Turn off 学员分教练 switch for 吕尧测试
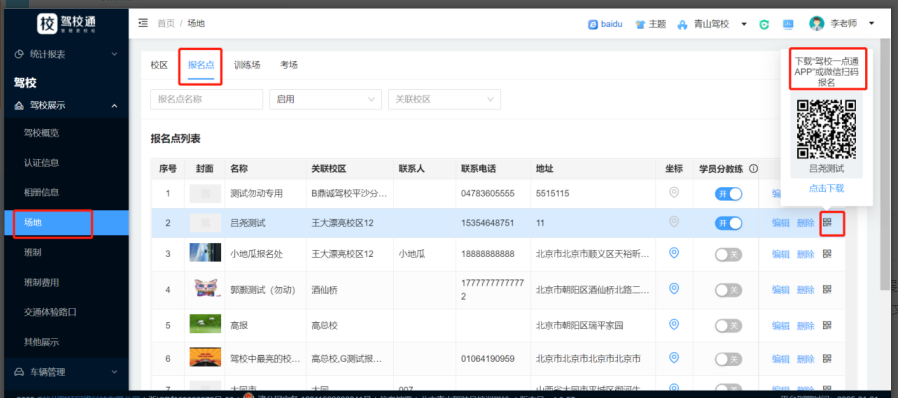This screenshot has height=398, width=898. [x=728, y=223]
